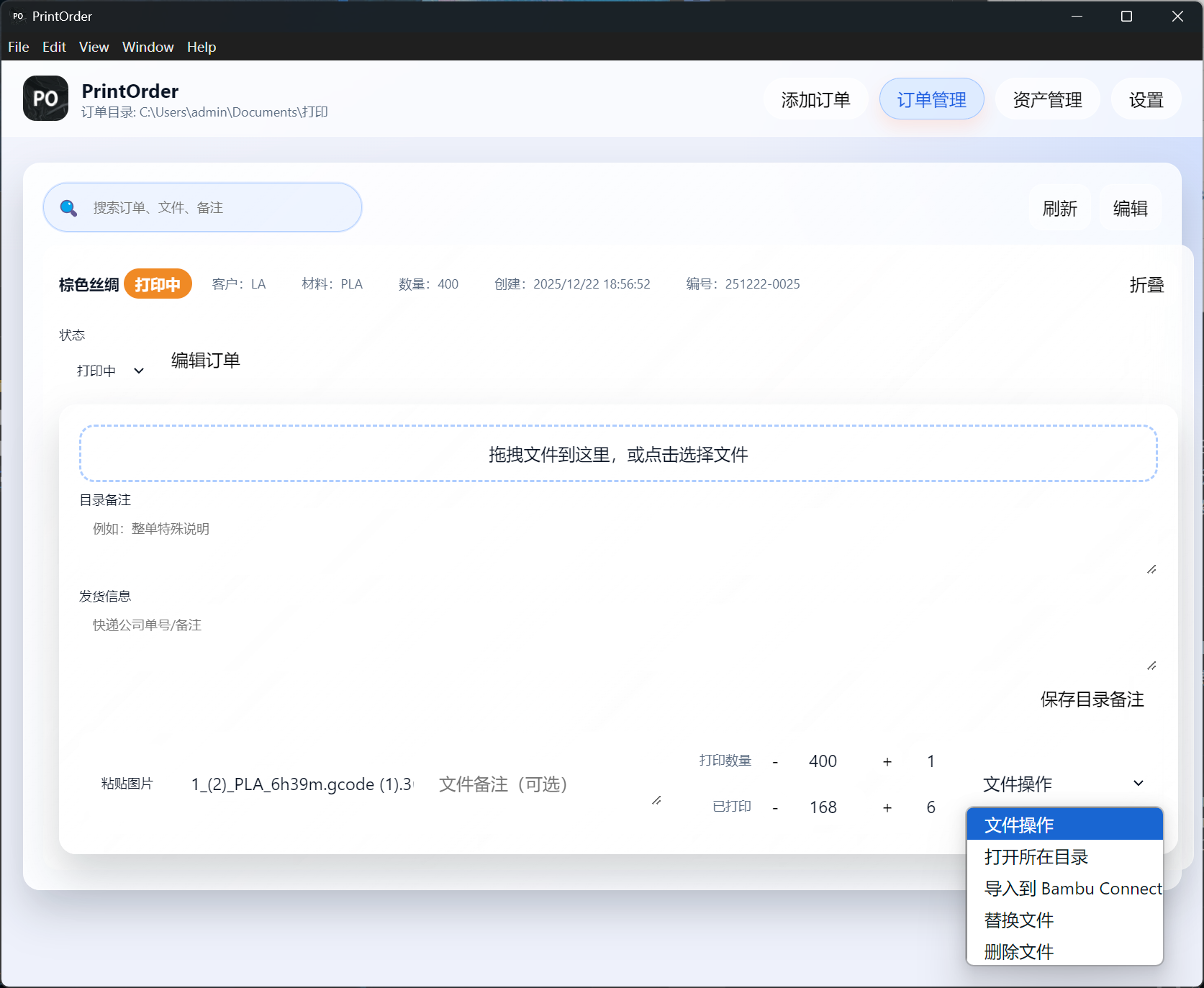Switch to the 添加订单 tab
1204x988 pixels.
815,99
